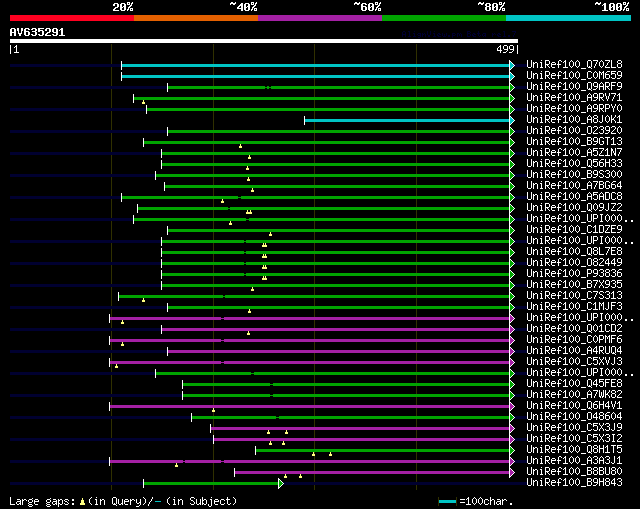
Task: Select the UniRef100_B9S300 subject label
Action: pos(574,174)
